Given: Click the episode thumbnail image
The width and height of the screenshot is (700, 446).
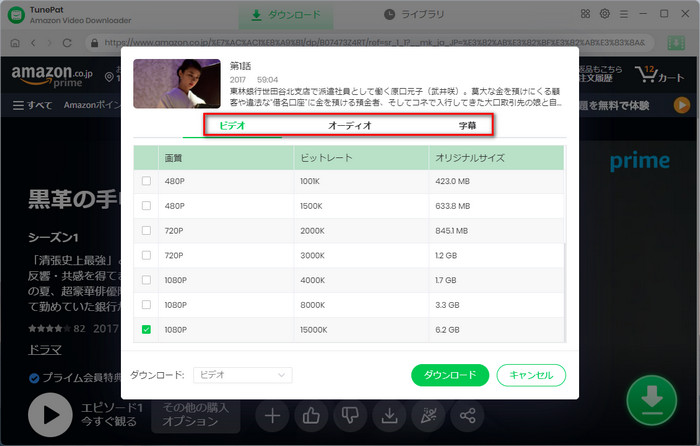Looking at the screenshot, I should [x=177, y=83].
